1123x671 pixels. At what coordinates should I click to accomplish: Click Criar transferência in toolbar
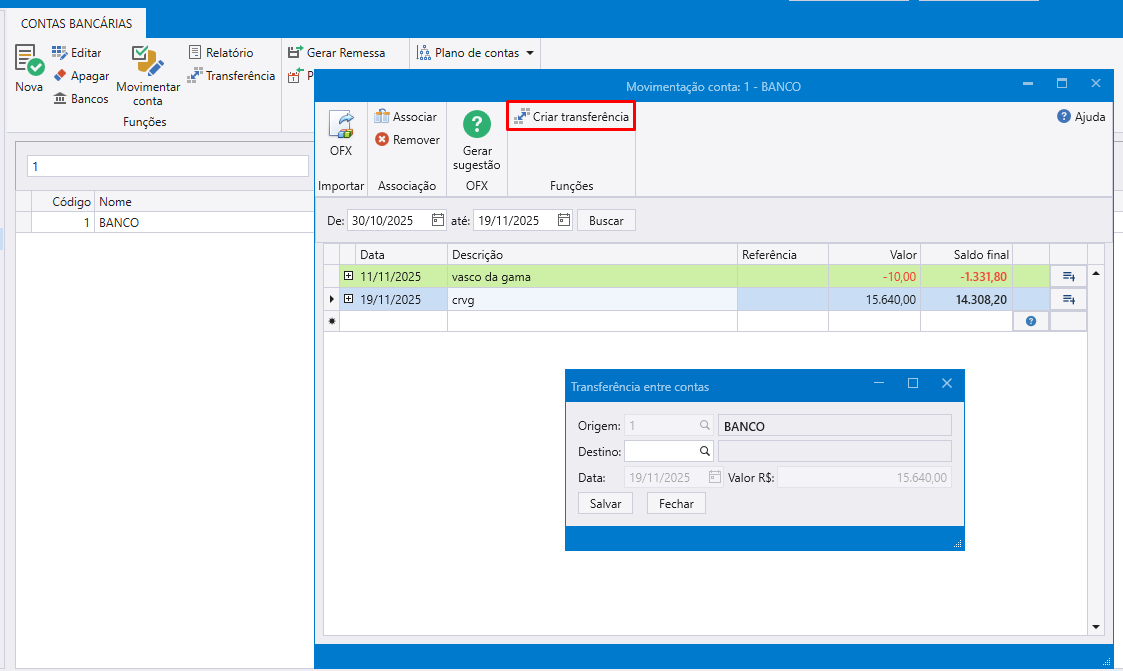pos(571,117)
